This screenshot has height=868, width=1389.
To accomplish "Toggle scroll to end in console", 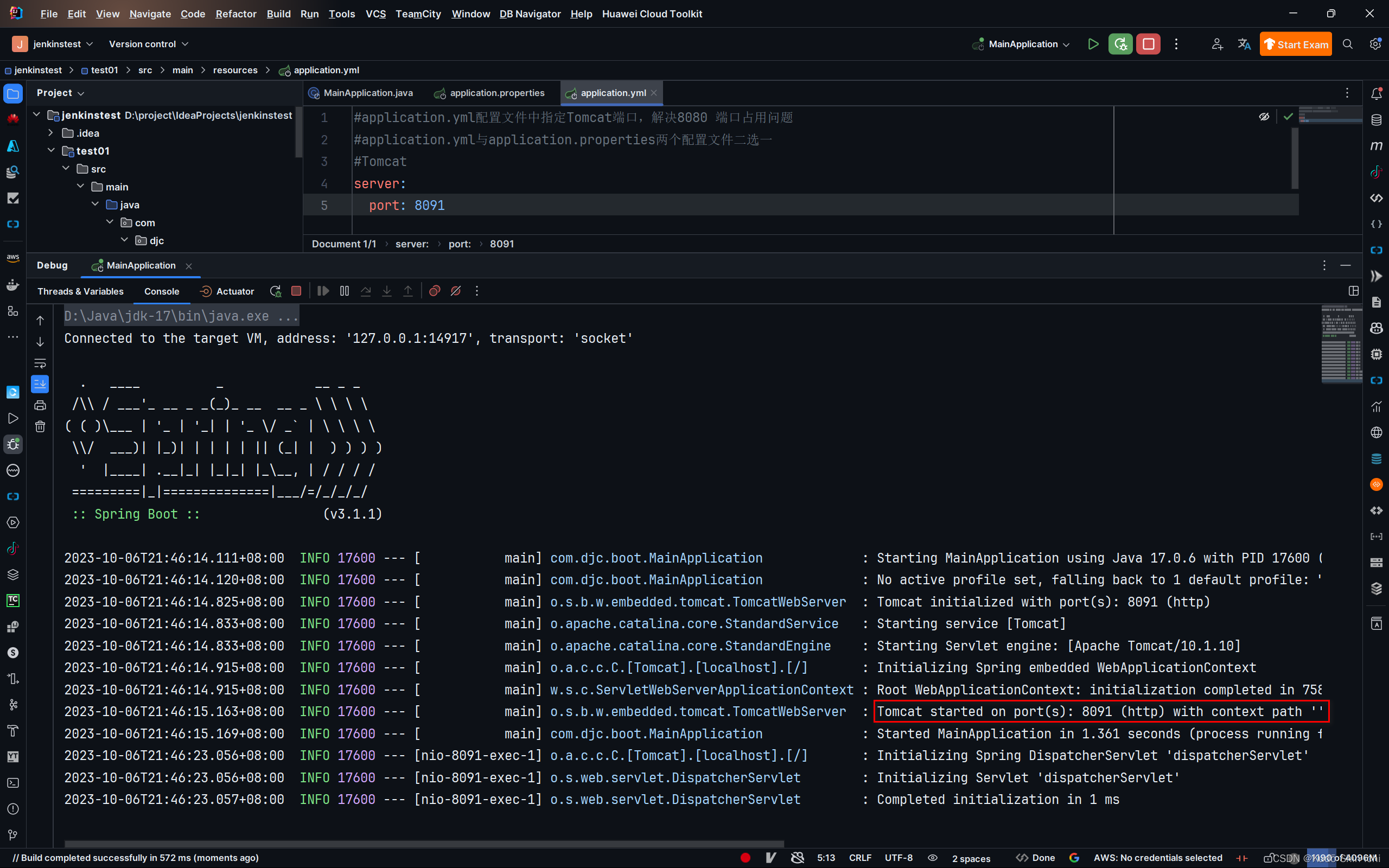I will click(x=40, y=384).
